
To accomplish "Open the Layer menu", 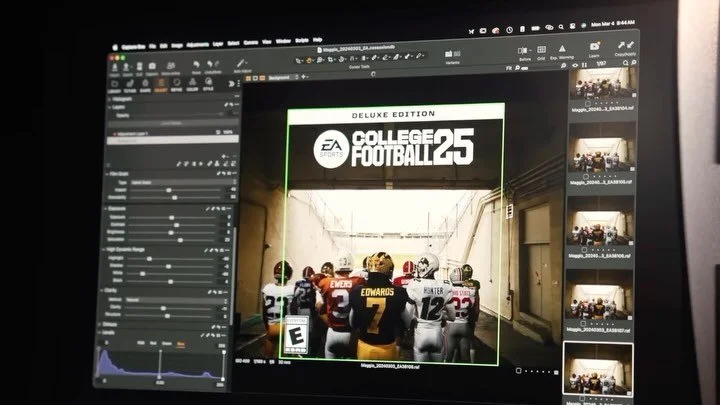I will [218, 44].
